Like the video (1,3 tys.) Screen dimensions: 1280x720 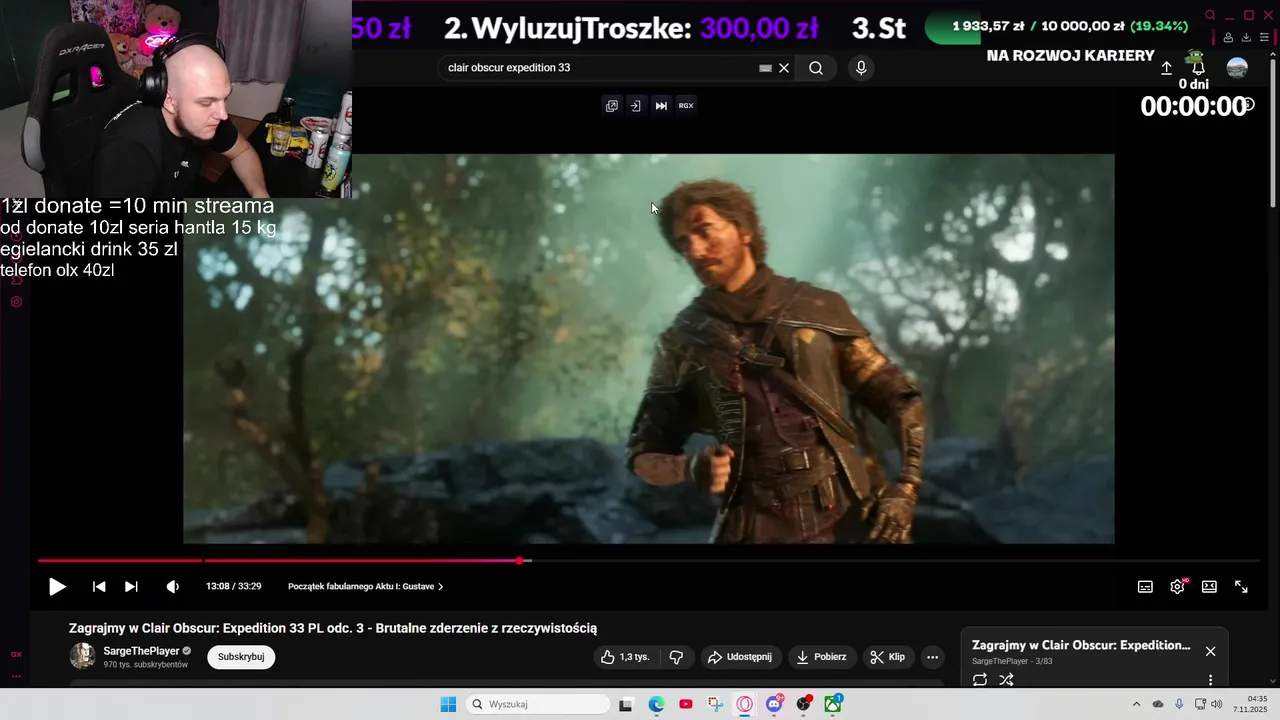tap(625, 657)
